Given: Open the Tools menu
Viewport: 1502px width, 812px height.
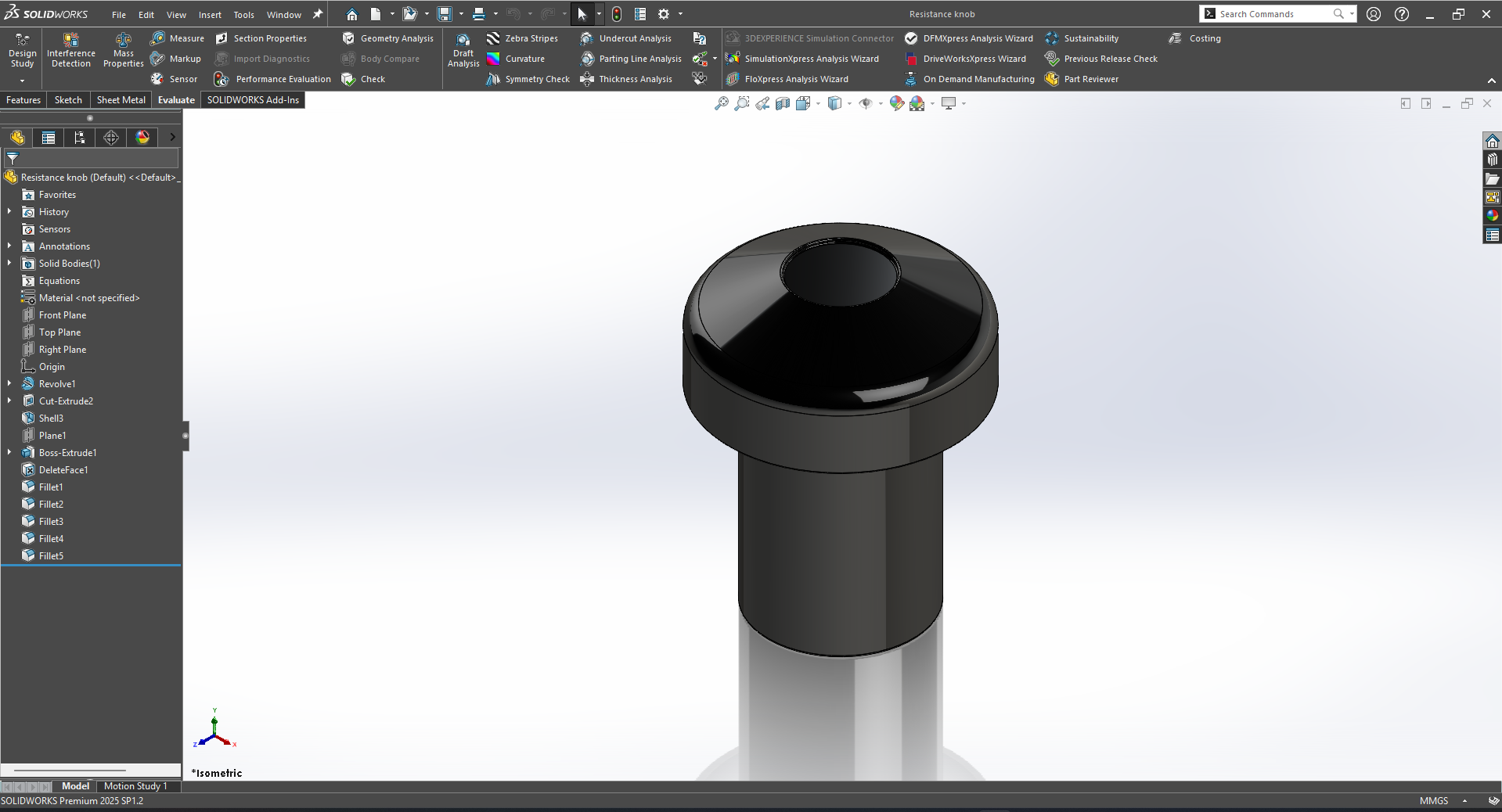Looking at the screenshot, I should point(243,15).
